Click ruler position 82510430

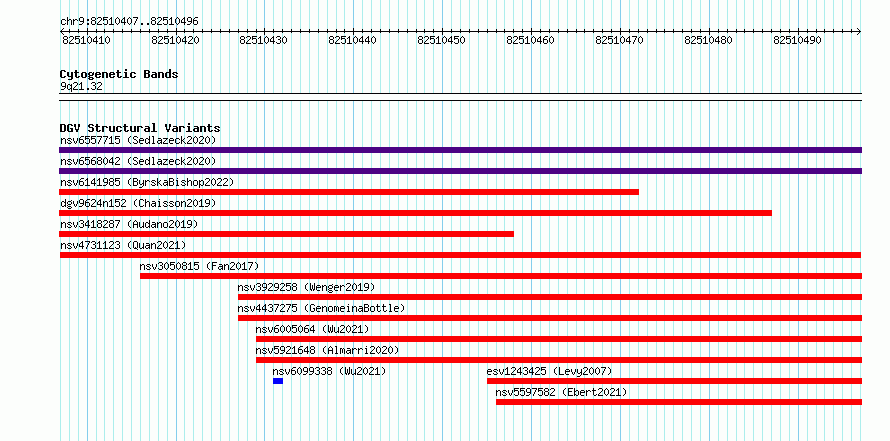coord(263,40)
